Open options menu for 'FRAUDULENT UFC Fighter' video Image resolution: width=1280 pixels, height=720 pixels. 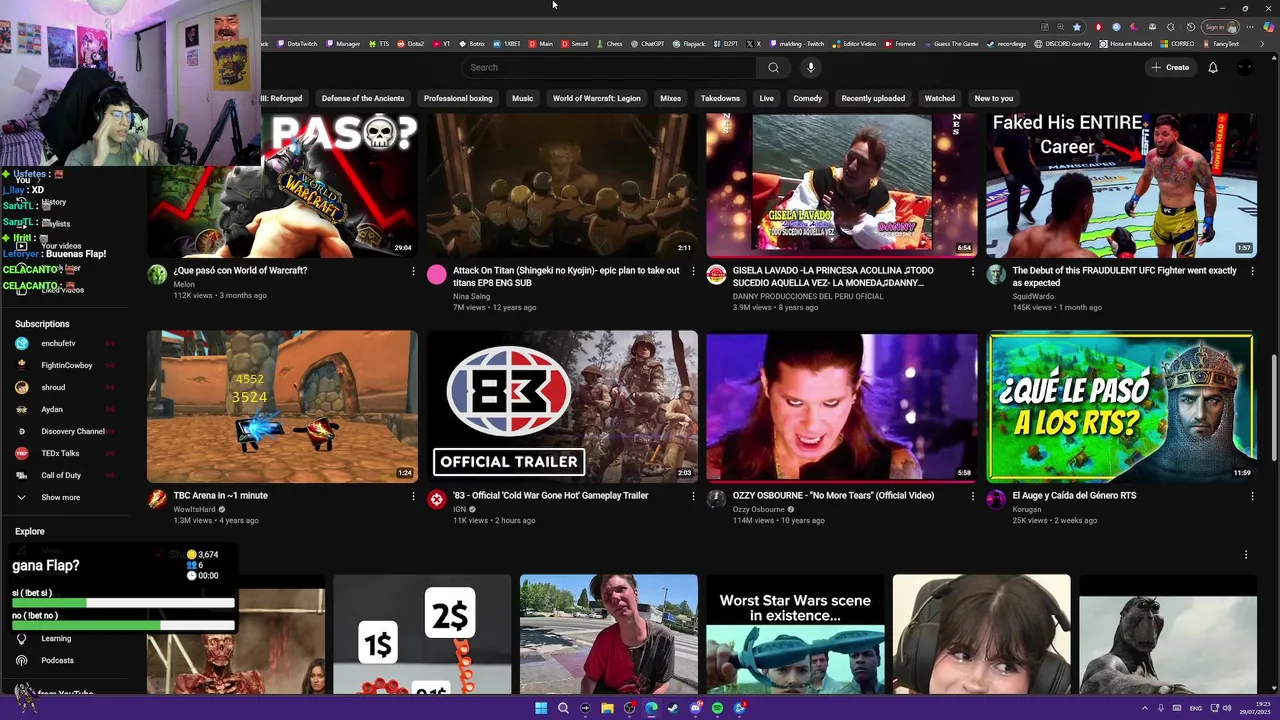1252,271
